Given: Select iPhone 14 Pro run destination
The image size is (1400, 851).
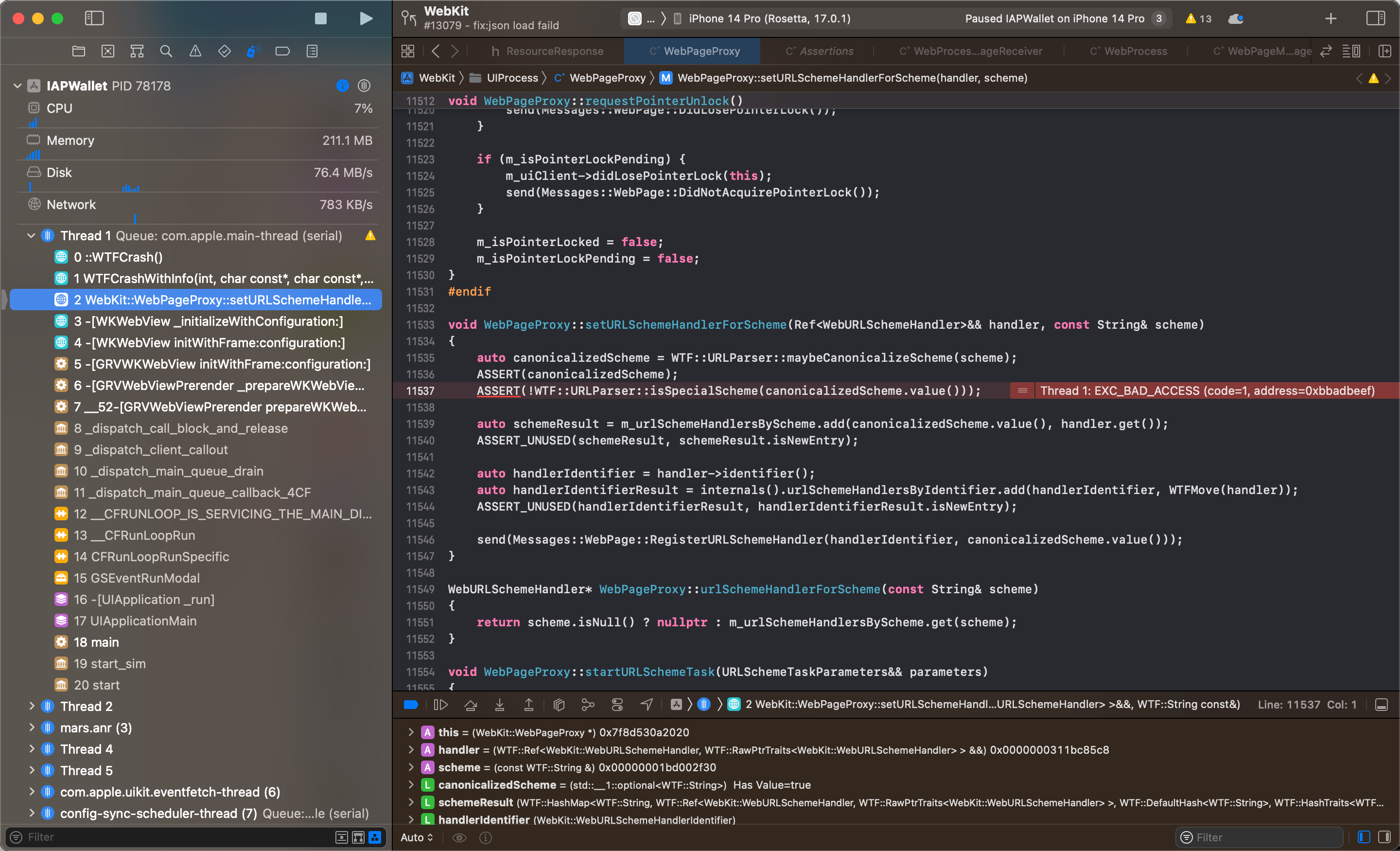Looking at the screenshot, I should pos(761,18).
